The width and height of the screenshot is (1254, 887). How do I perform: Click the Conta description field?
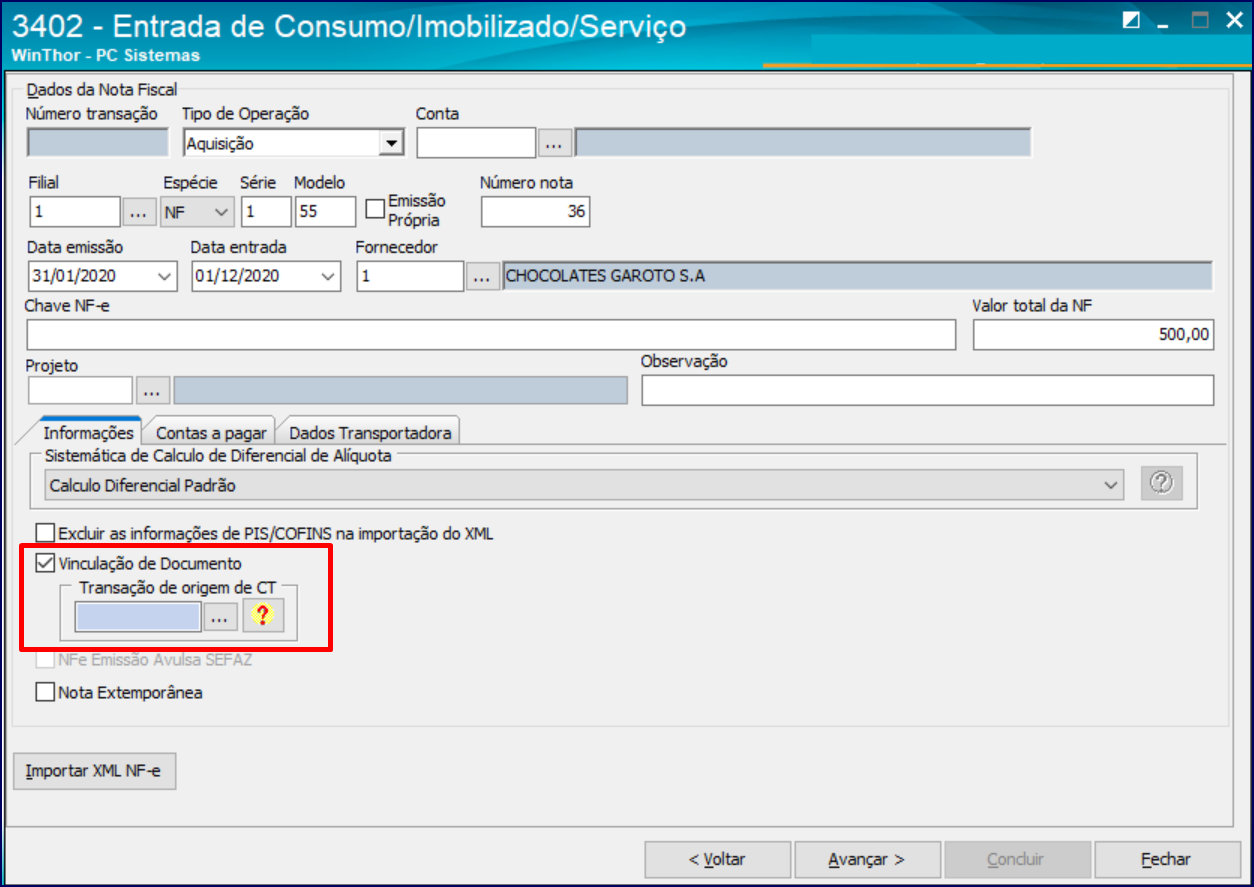click(803, 143)
